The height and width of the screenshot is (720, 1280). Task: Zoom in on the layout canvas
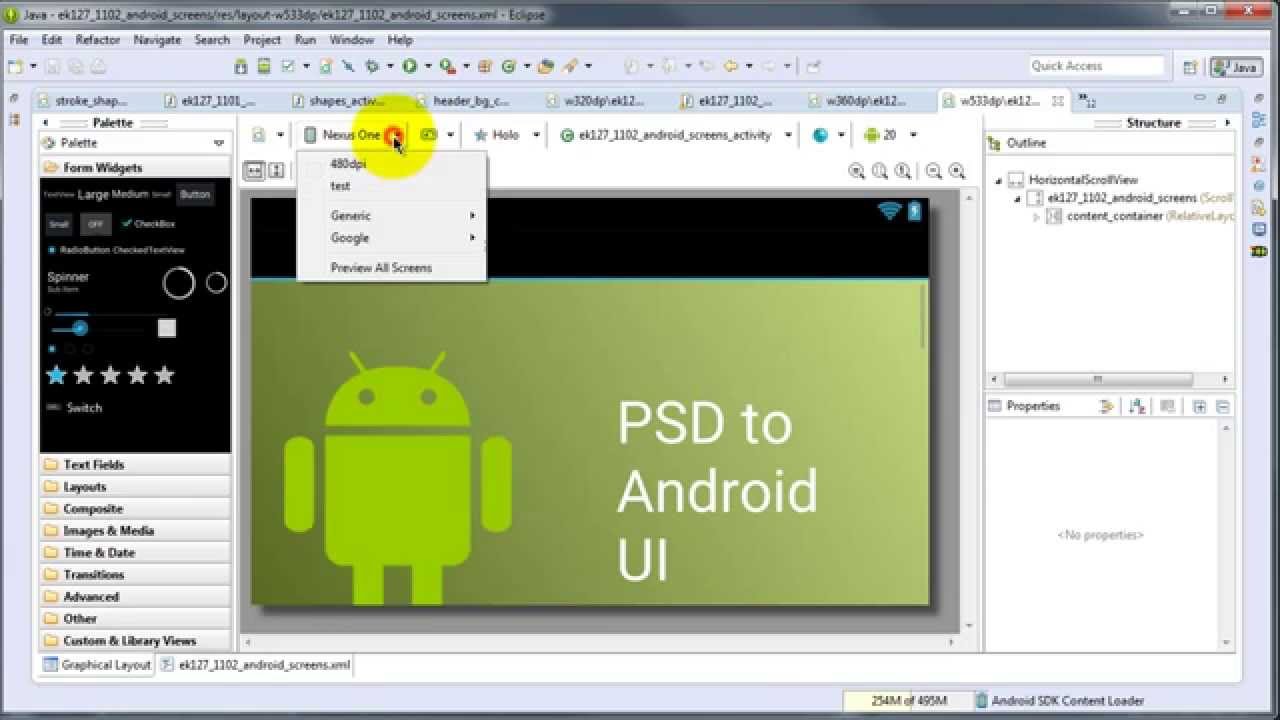coord(957,171)
